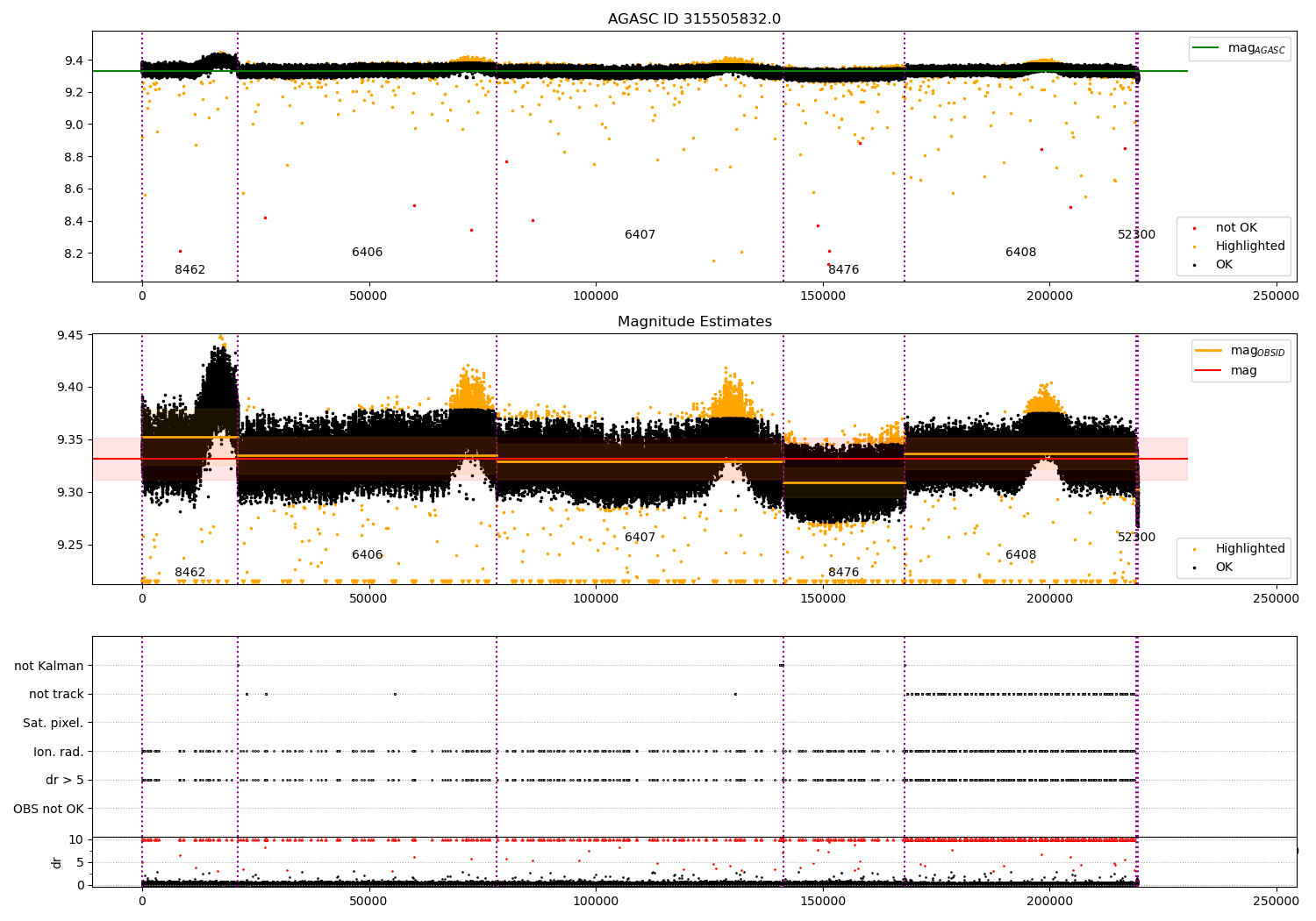Select the Magnitude Estimates panel title

tap(694, 322)
